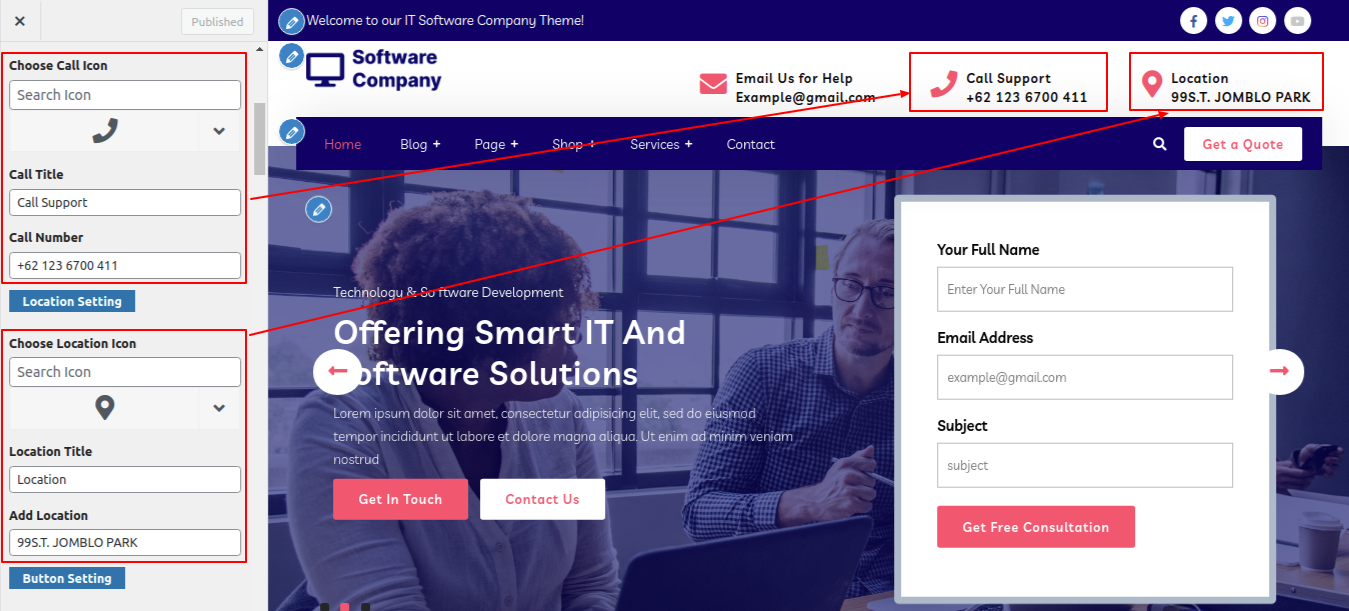1349x611 pixels.
Task: Open the Facebook social icon
Action: (1193, 20)
